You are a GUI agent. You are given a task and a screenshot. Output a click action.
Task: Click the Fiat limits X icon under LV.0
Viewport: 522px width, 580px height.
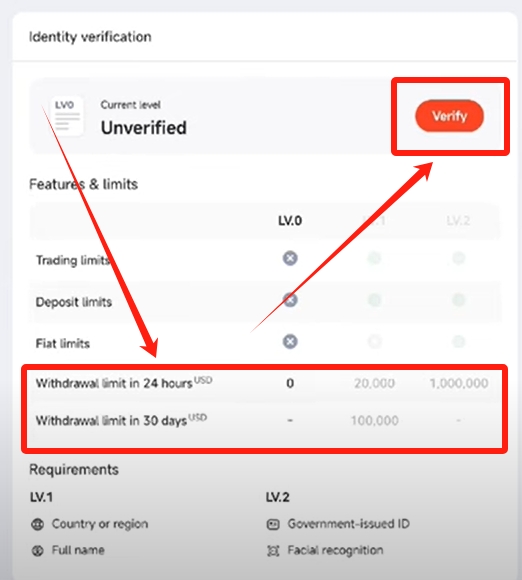[290, 341]
